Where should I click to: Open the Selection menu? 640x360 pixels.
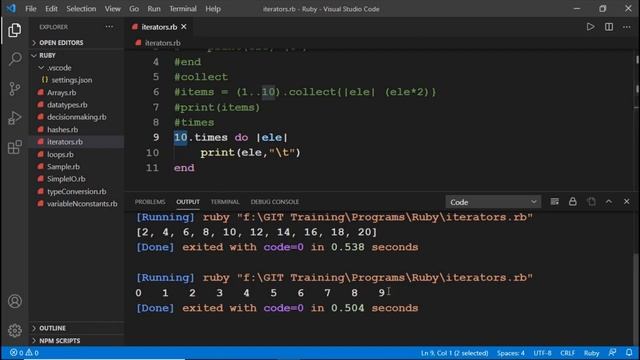[x=81, y=9]
